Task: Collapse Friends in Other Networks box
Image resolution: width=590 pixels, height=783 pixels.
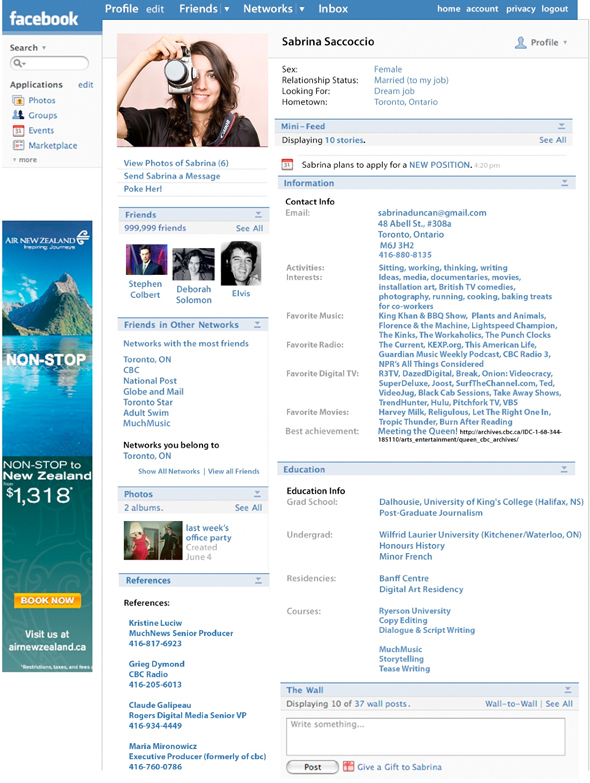Action: [257, 325]
